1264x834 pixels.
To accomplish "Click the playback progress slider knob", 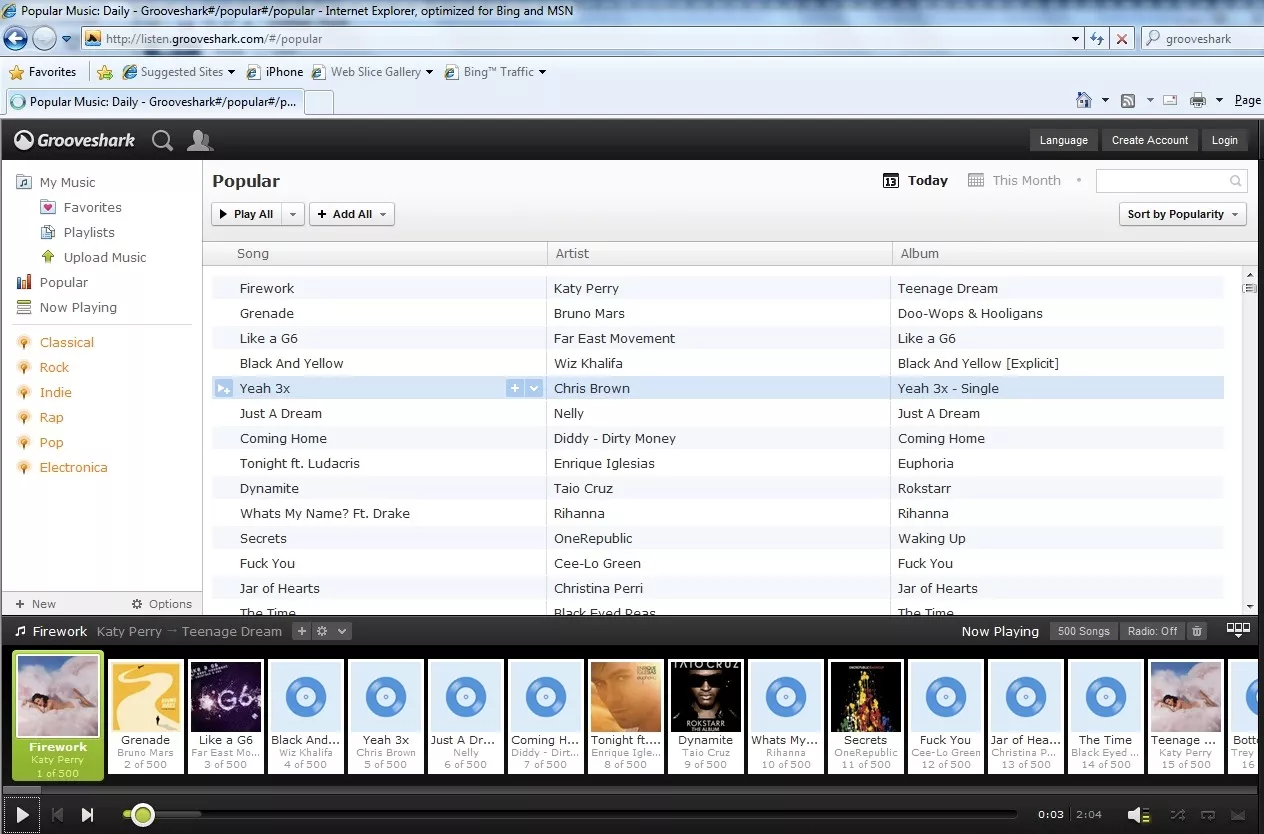I will coord(142,815).
